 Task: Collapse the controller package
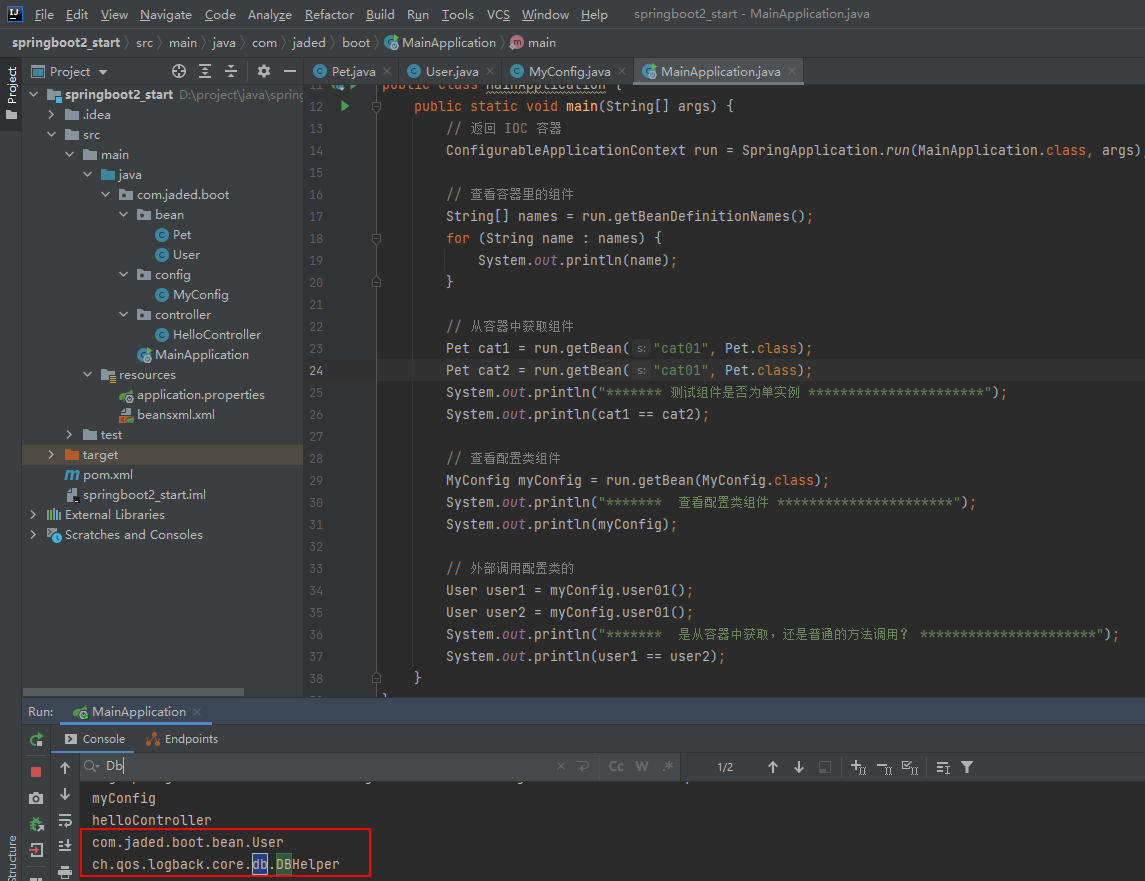[123, 314]
